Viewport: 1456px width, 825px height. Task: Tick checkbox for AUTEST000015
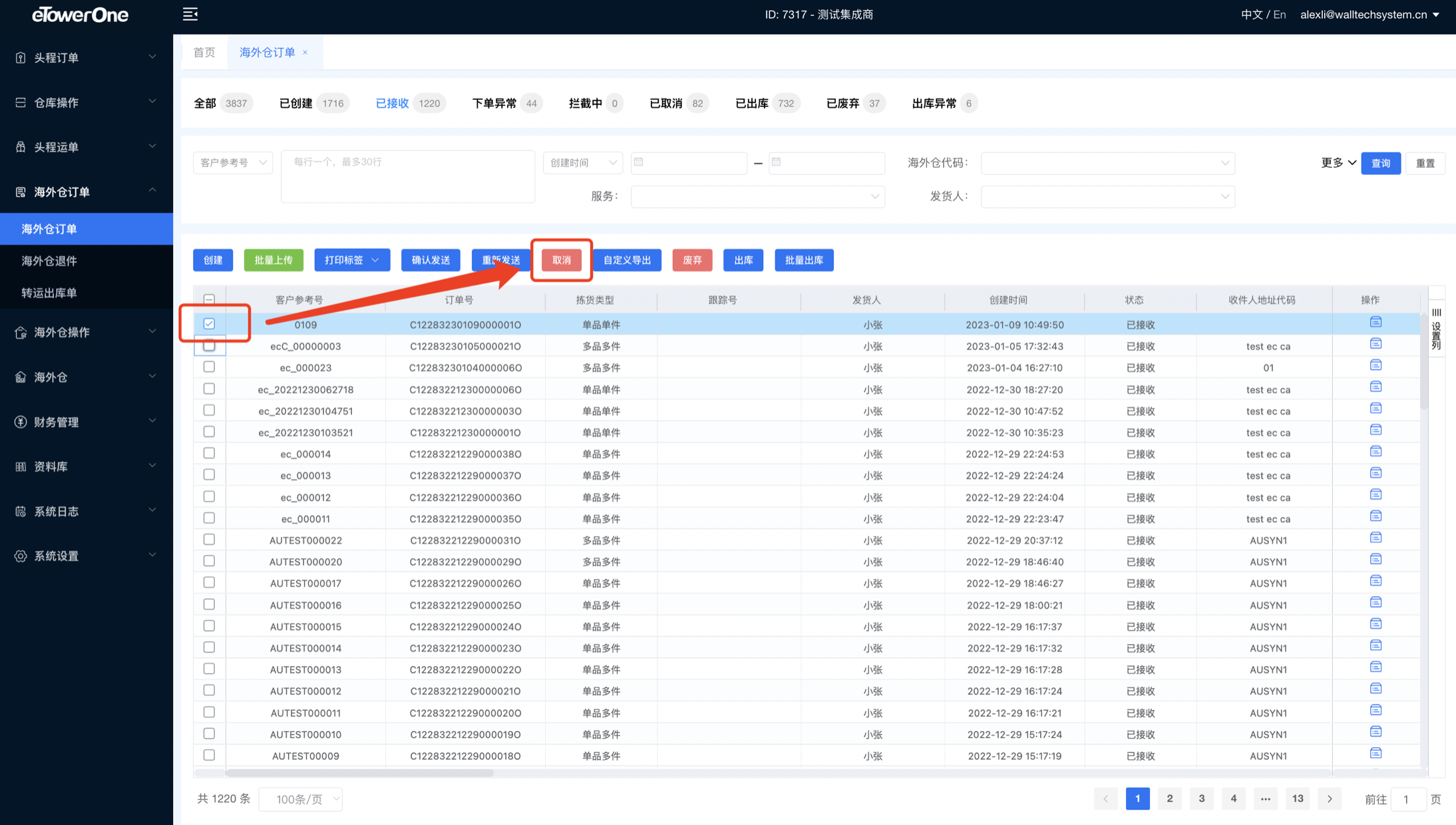point(209,625)
